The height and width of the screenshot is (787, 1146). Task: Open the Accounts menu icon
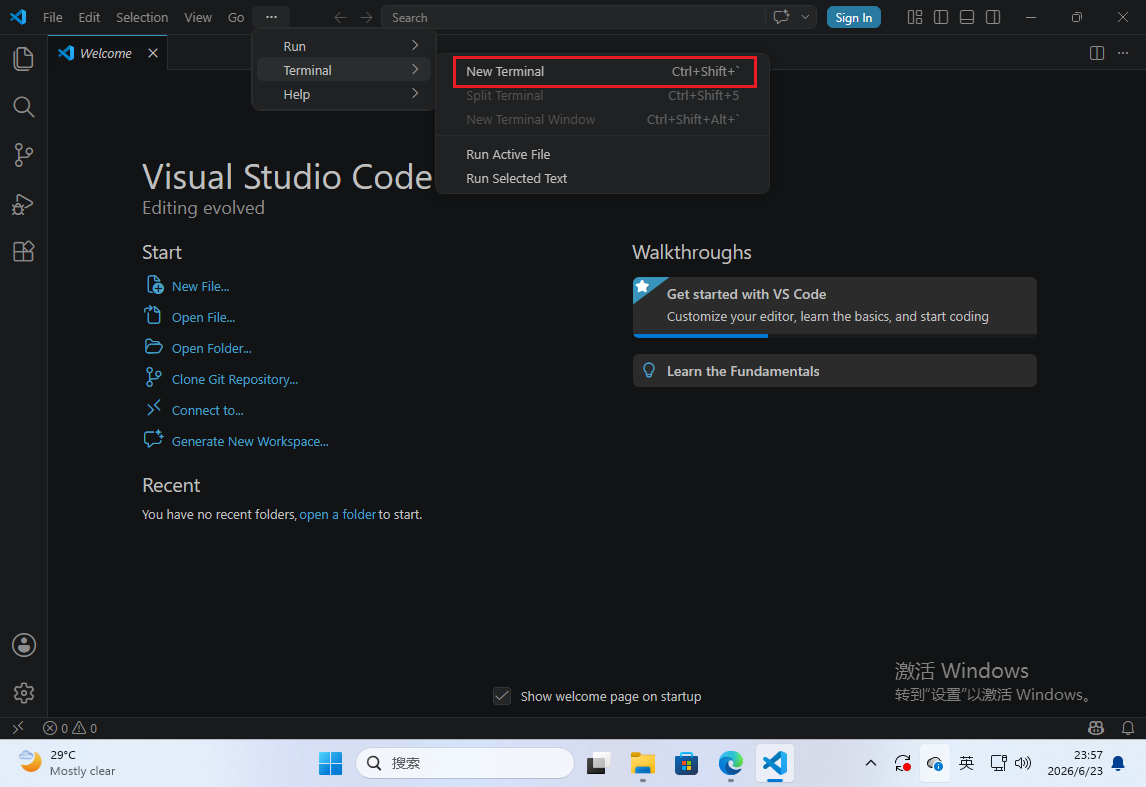click(x=23, y=645)
